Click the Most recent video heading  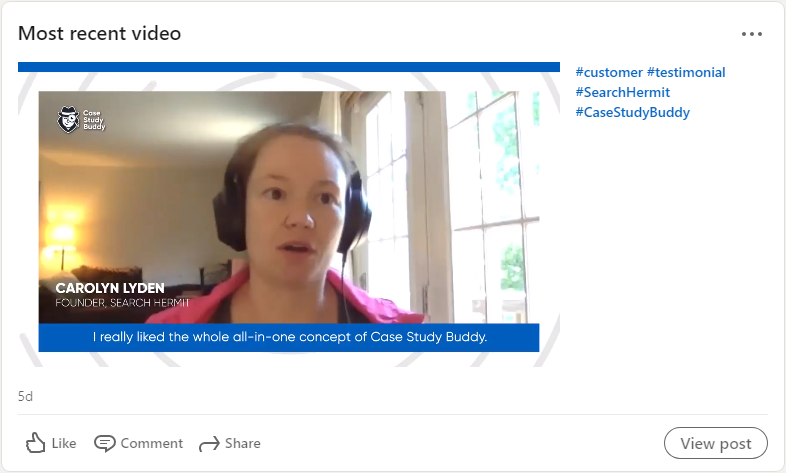[99, 34]
